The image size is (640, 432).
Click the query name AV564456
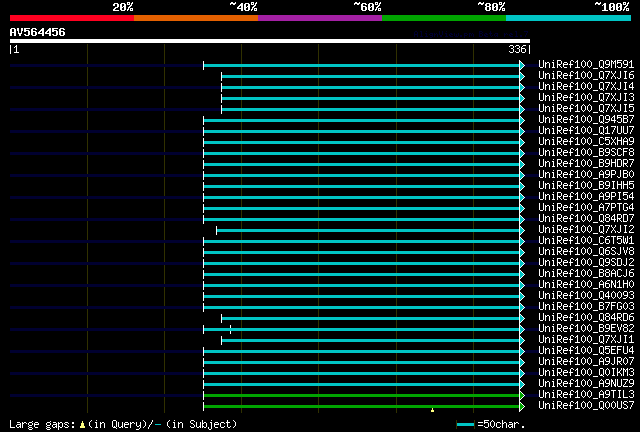tap(38, 32)
